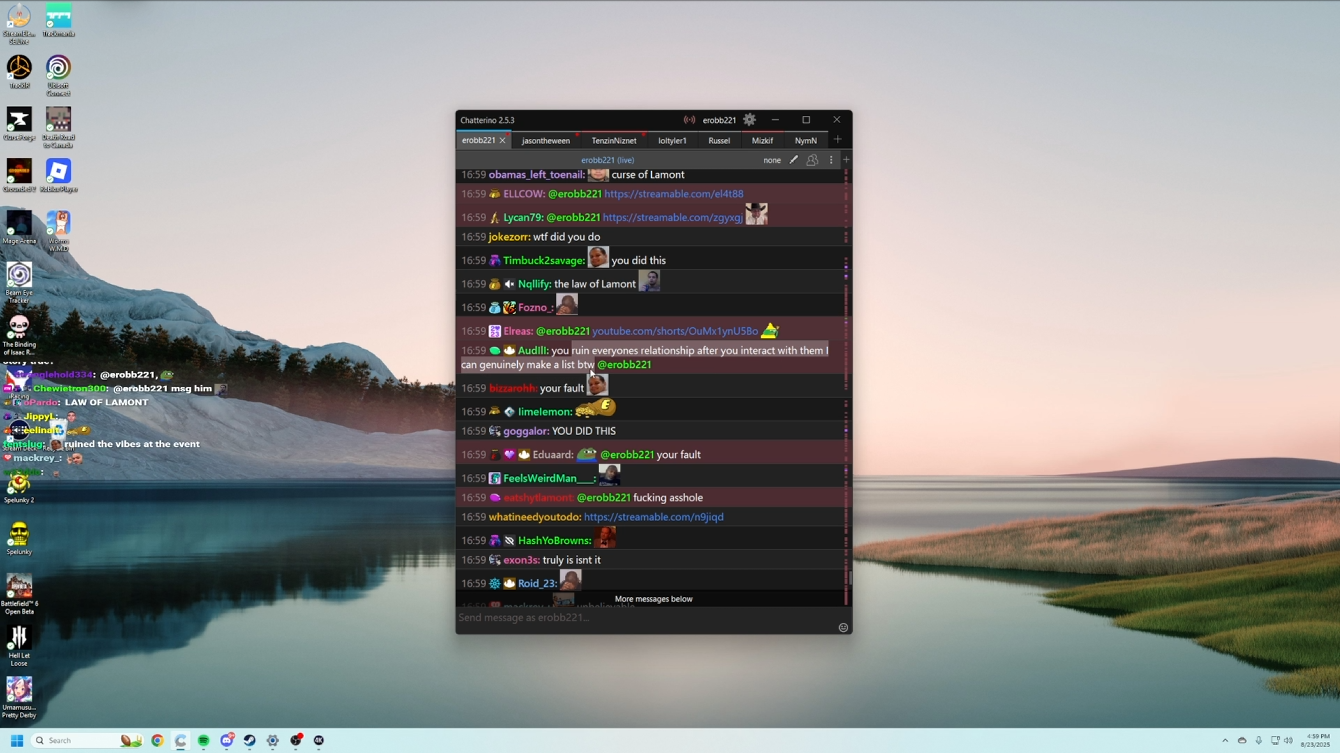1340x753 pixels.
Task: Open the erobb221 account switcher
Action: (x=719, y=120)
